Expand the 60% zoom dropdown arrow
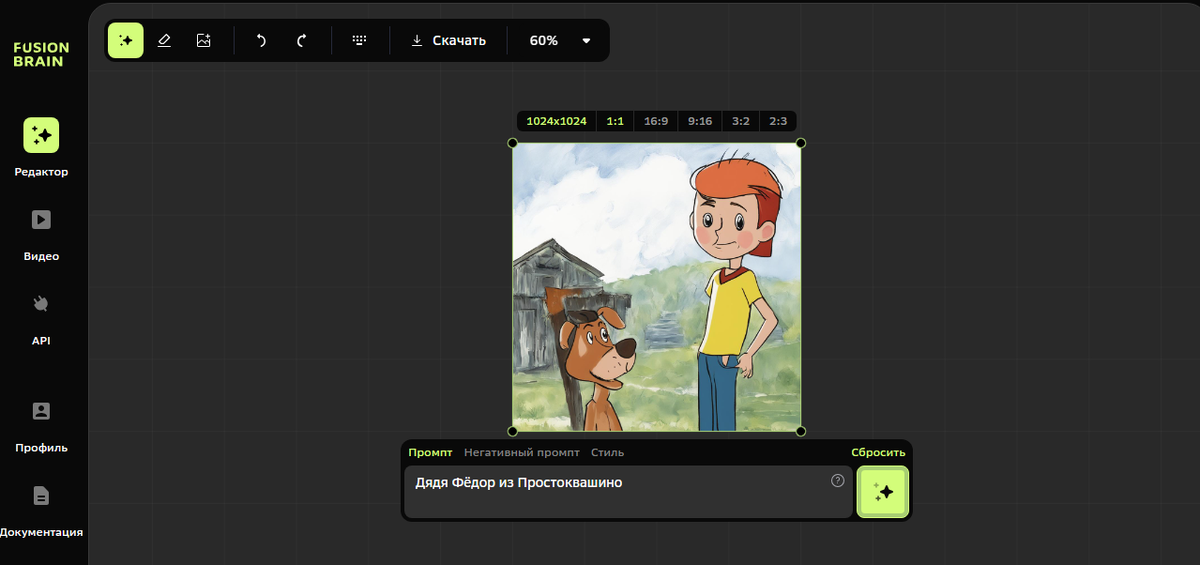 click(586, 41)
